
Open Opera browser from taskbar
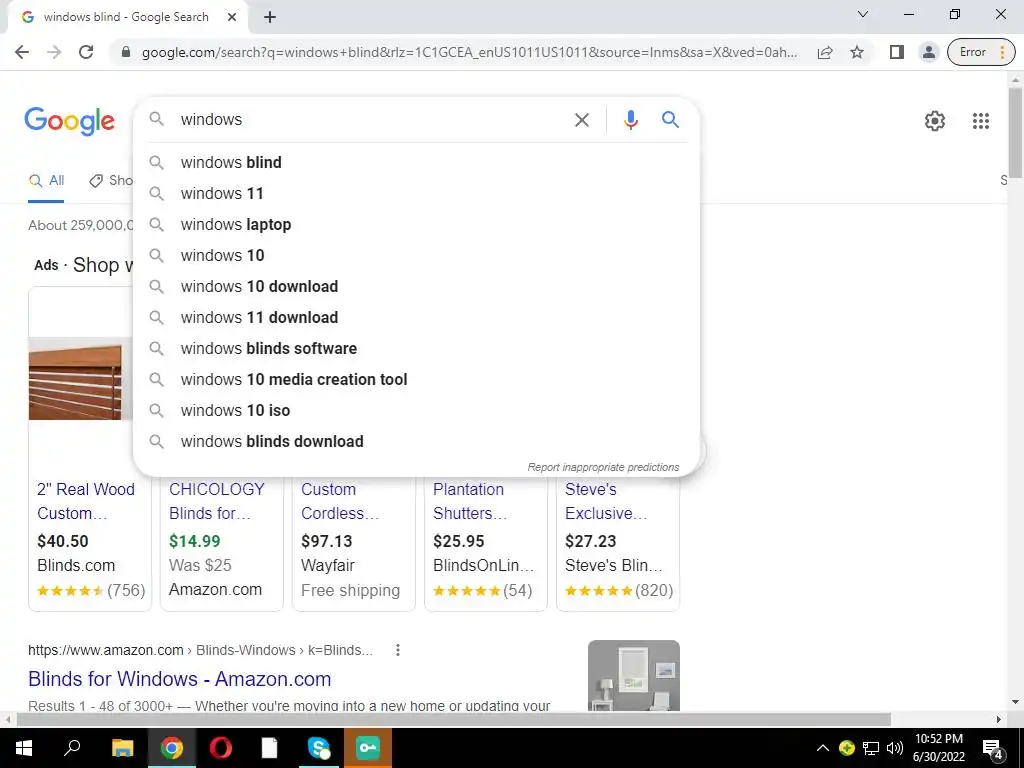[x=221, y=748]
